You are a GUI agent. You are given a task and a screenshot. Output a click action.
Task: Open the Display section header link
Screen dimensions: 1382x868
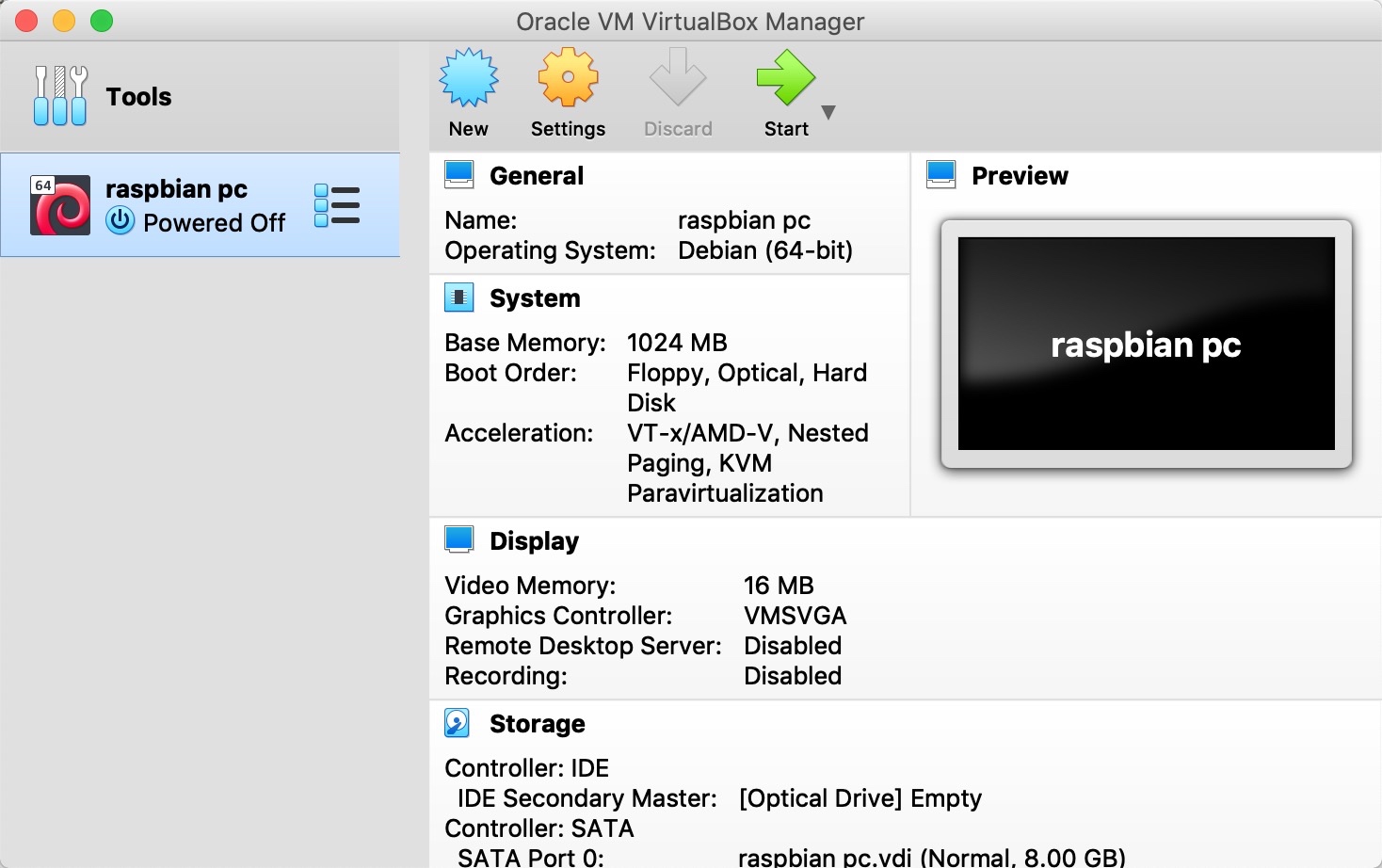[534, 541]
